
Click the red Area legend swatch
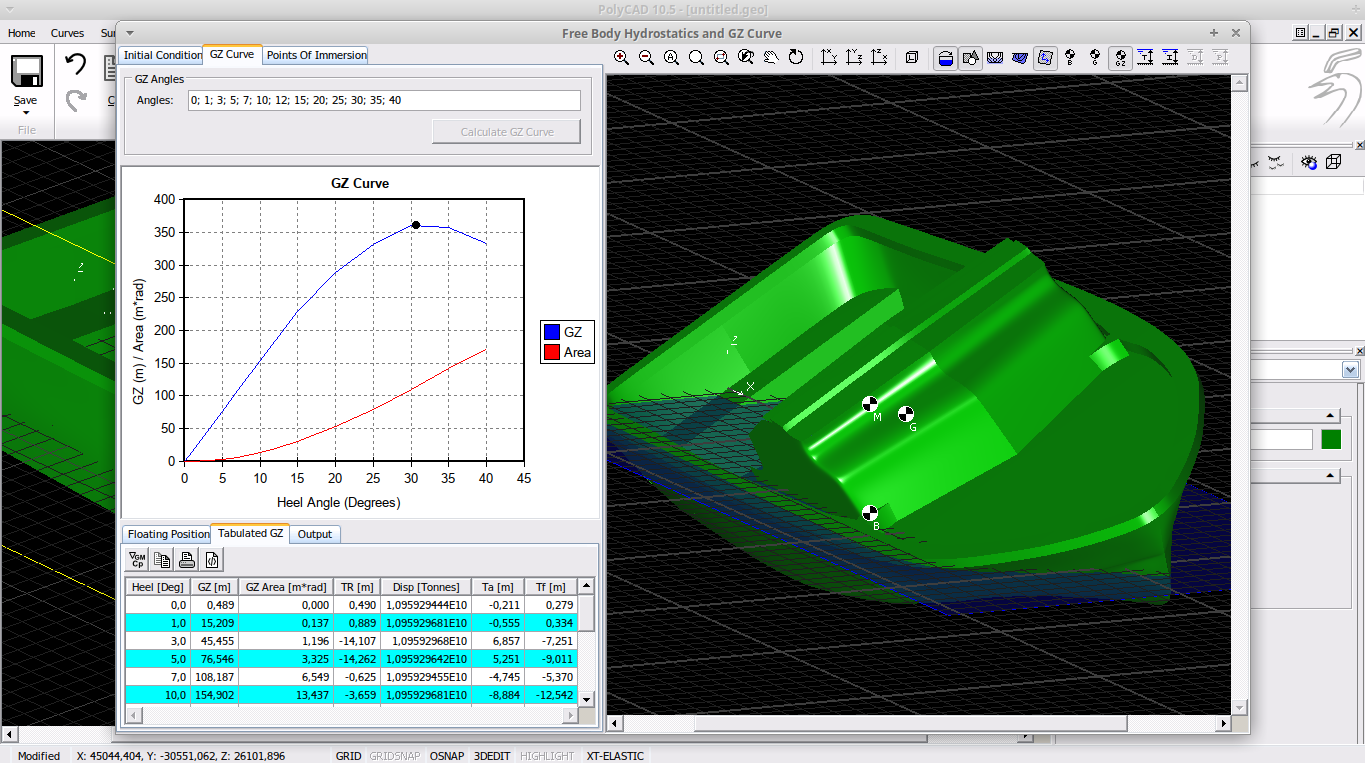(x=550, y=352)
